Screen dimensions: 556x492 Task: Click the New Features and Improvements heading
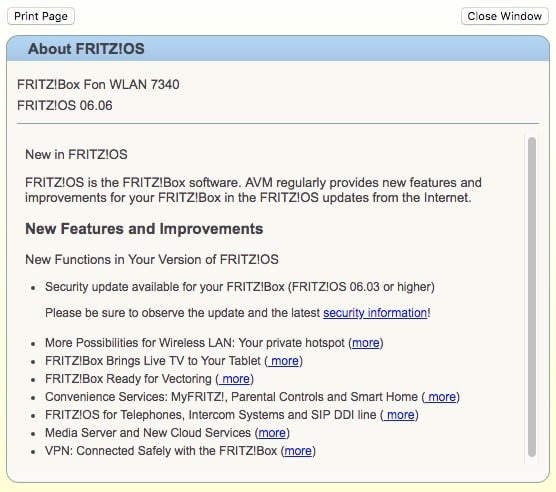tap(144, 229)
